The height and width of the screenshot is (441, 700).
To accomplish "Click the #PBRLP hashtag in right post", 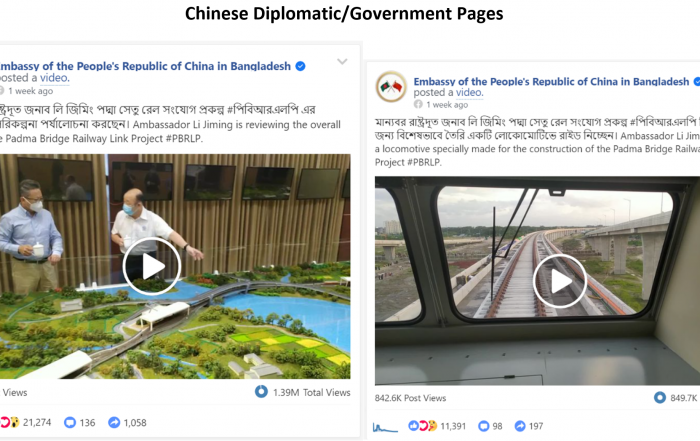I will [424, 162].
